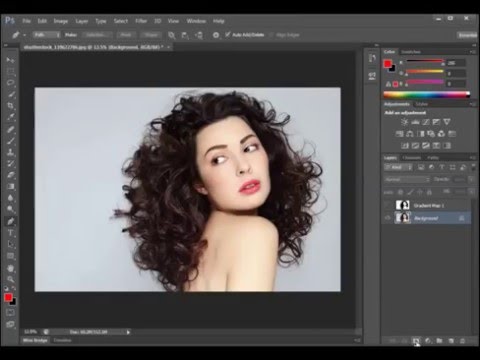Open the Path mode dropdown
Viewport: 480px width, 360px height.
tap(46, 35)
